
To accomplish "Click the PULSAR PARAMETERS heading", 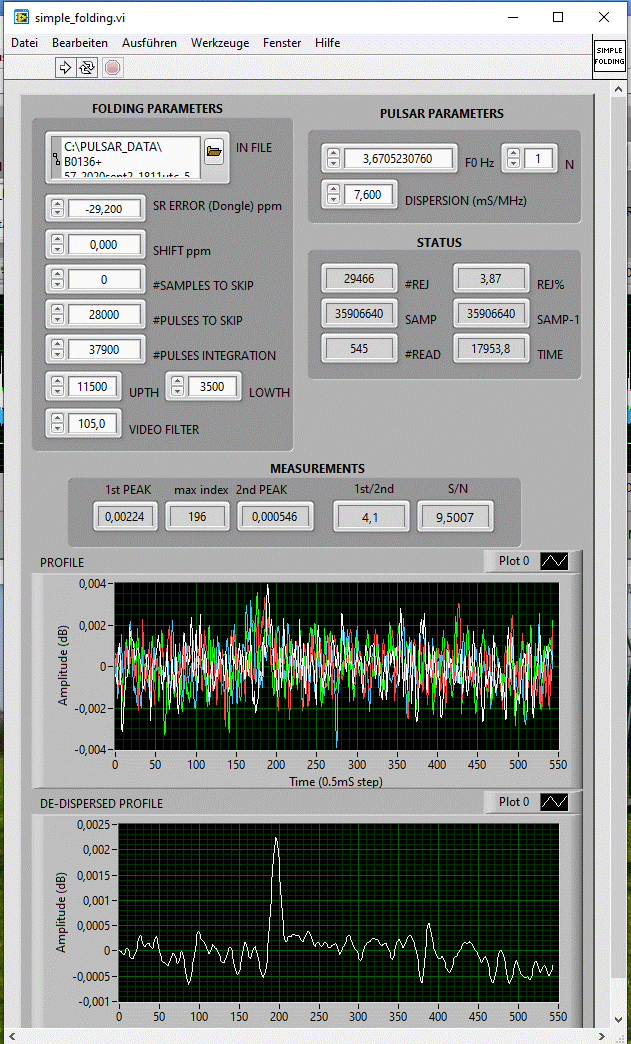I will click(x=442, y=114).
